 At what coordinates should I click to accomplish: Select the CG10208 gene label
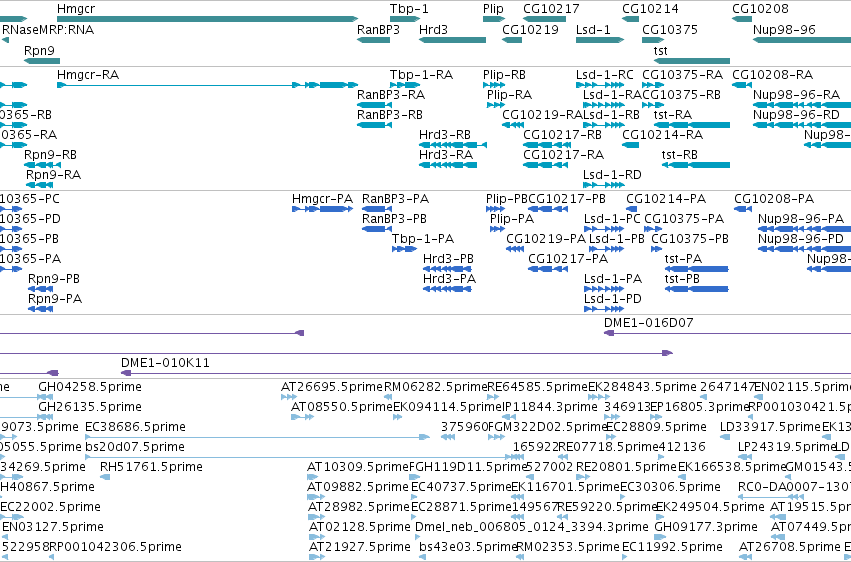click(x=760, y=9)
